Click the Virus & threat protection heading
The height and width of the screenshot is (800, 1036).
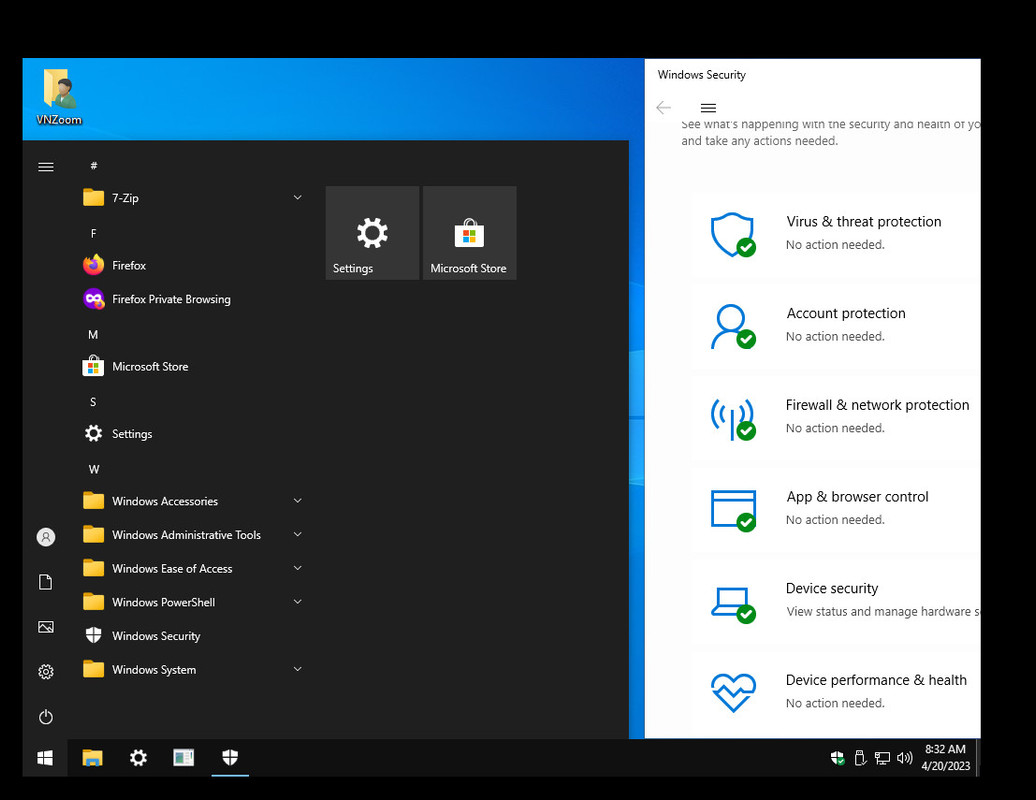click(864, 221)
